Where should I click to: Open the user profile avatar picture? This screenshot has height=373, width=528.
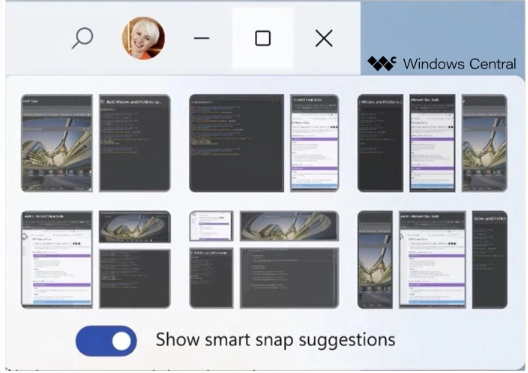[x=143, y=38]
